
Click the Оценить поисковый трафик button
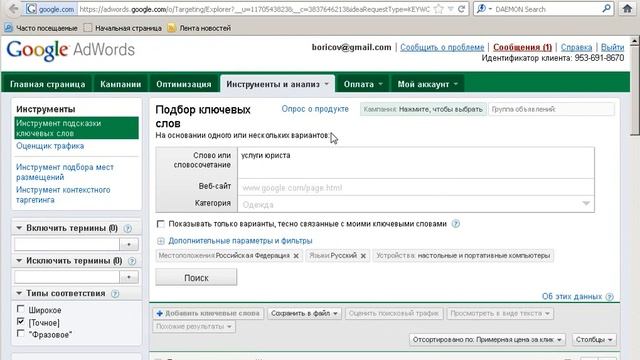click(x=394, y=313)
